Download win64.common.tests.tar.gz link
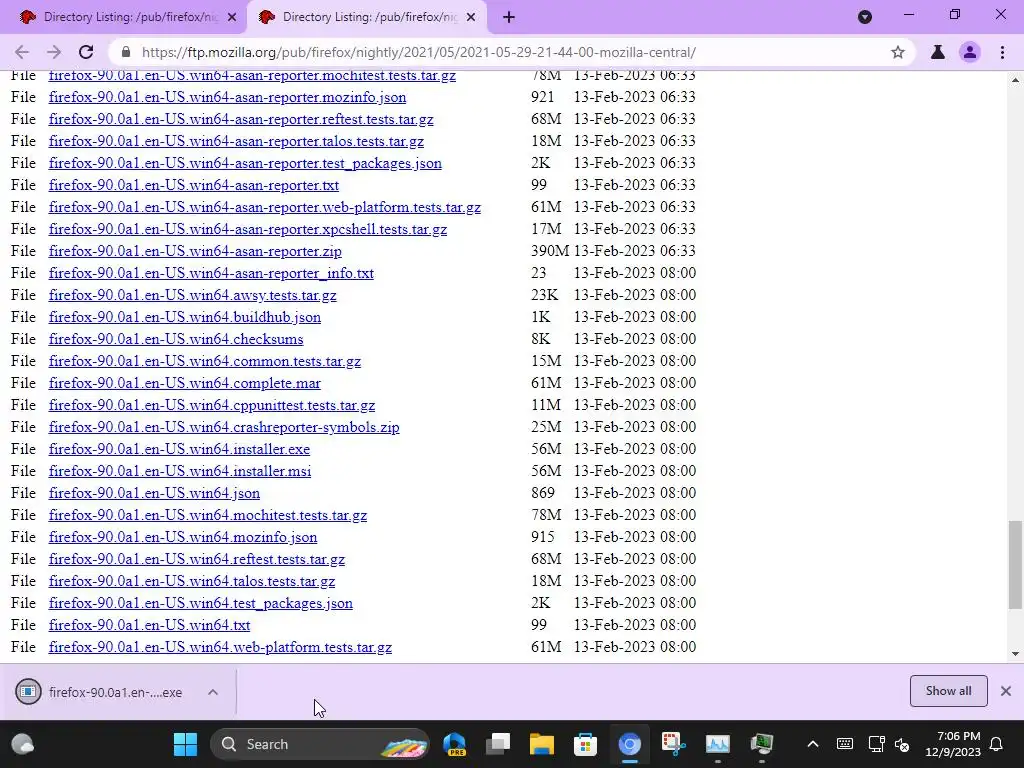This screenshot has width=1024, height=768. pyautogui.click(x=204, y=361)
